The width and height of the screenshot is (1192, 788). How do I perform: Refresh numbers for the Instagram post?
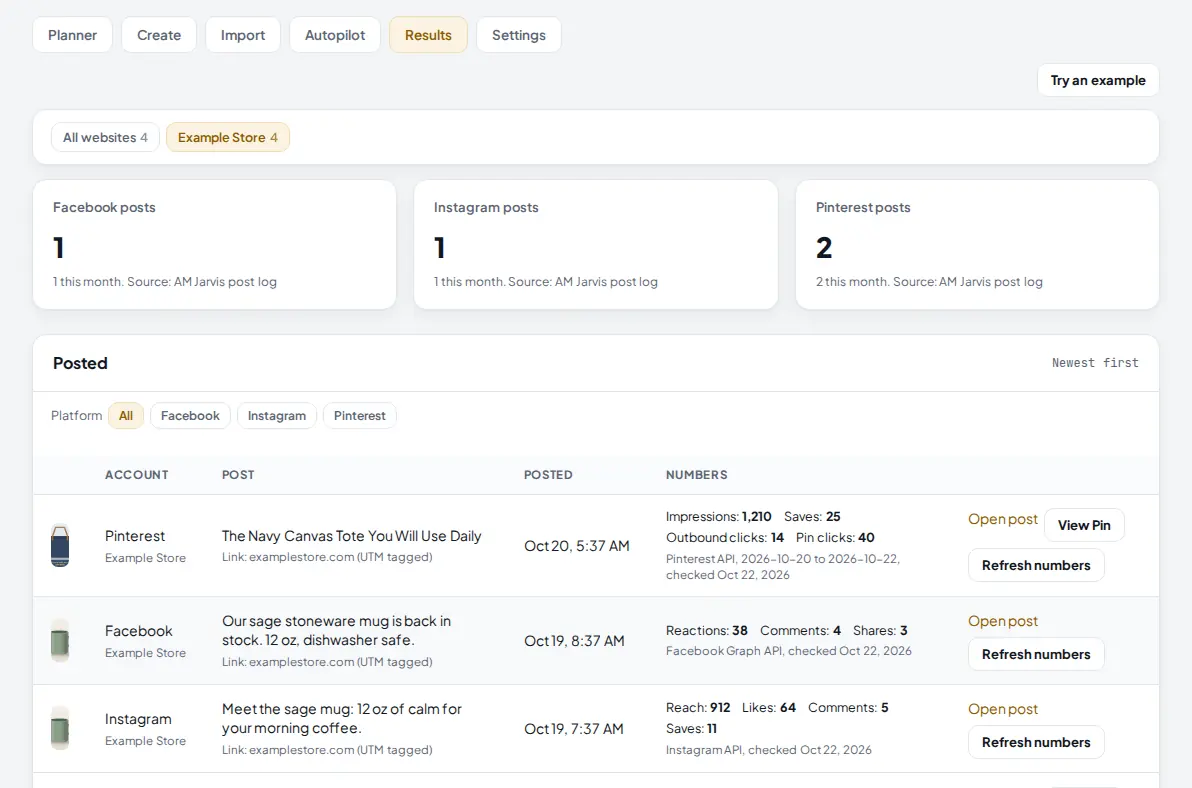[x=1035, y=742]
